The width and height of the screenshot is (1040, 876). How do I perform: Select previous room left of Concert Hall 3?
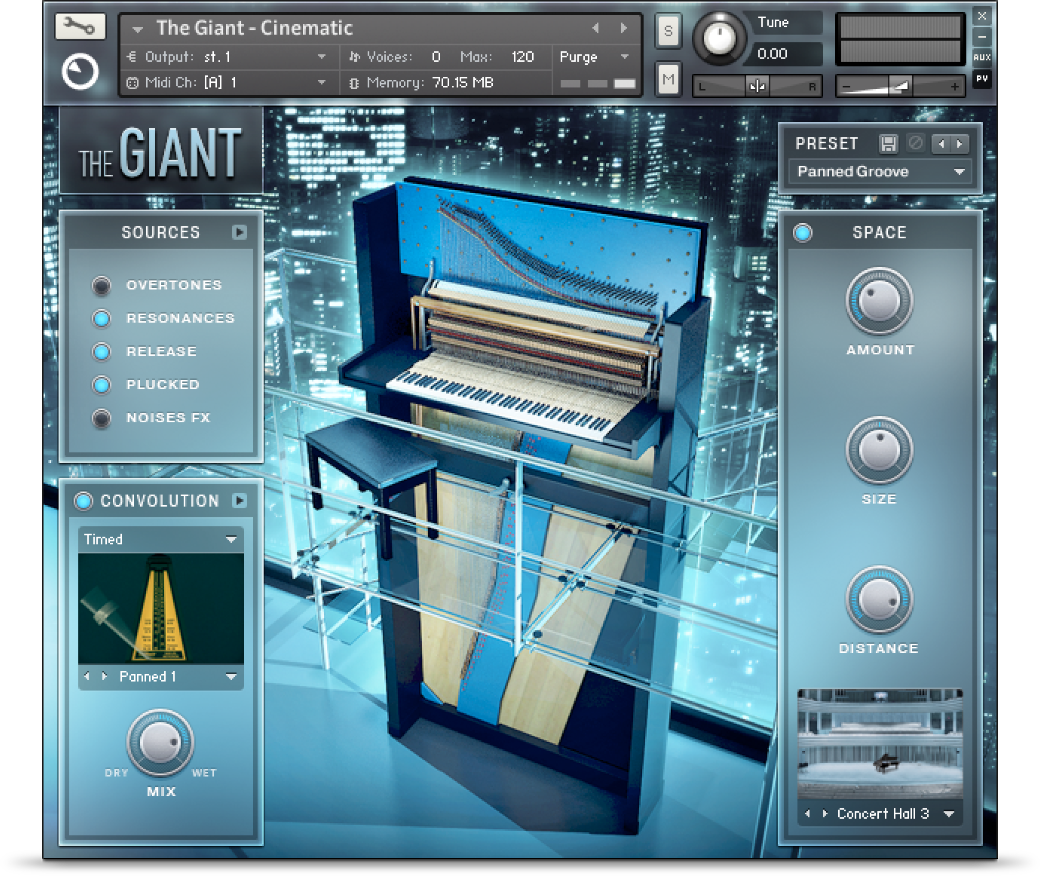(807, 814)
